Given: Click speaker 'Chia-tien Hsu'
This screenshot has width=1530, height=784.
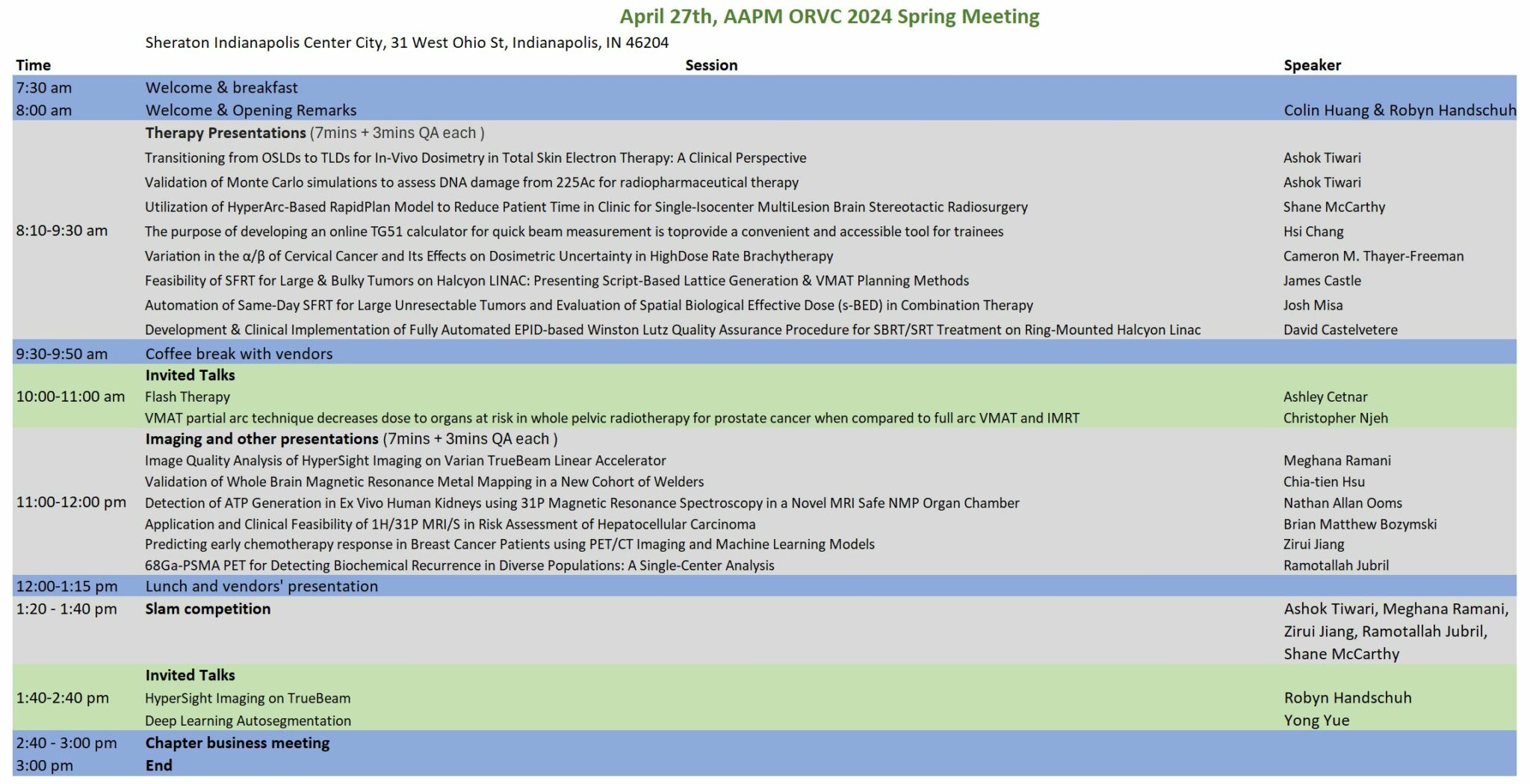Looking at the screenshot, I should tap(1324, 482).
